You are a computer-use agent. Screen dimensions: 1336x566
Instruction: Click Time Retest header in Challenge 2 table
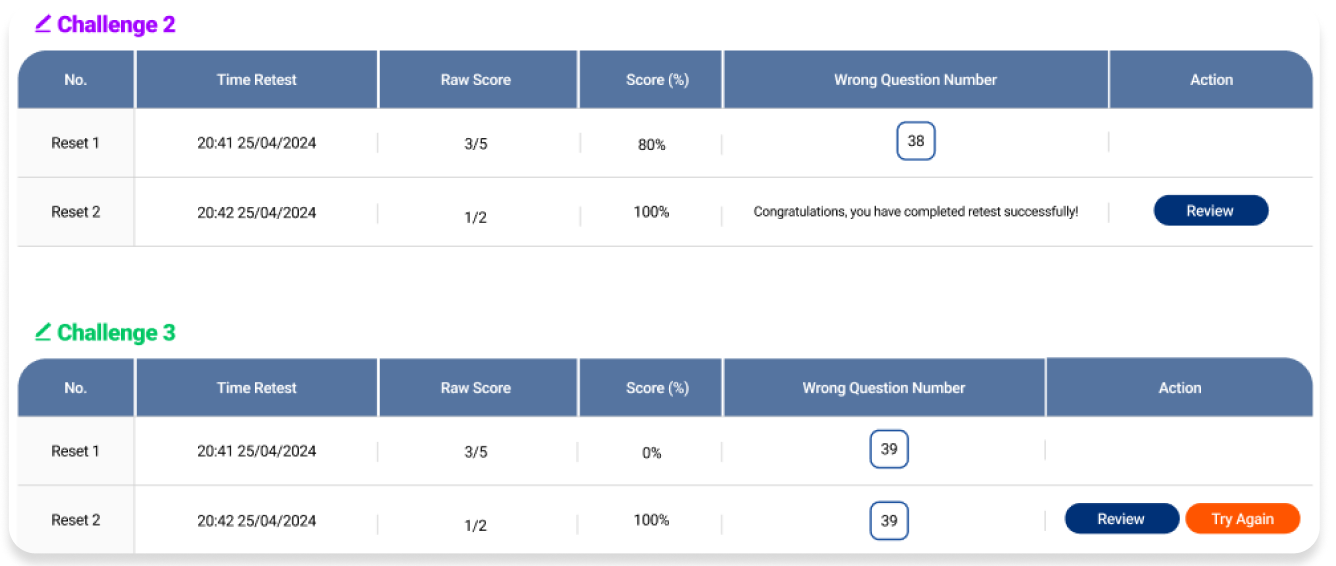click(x=257, y=80)
